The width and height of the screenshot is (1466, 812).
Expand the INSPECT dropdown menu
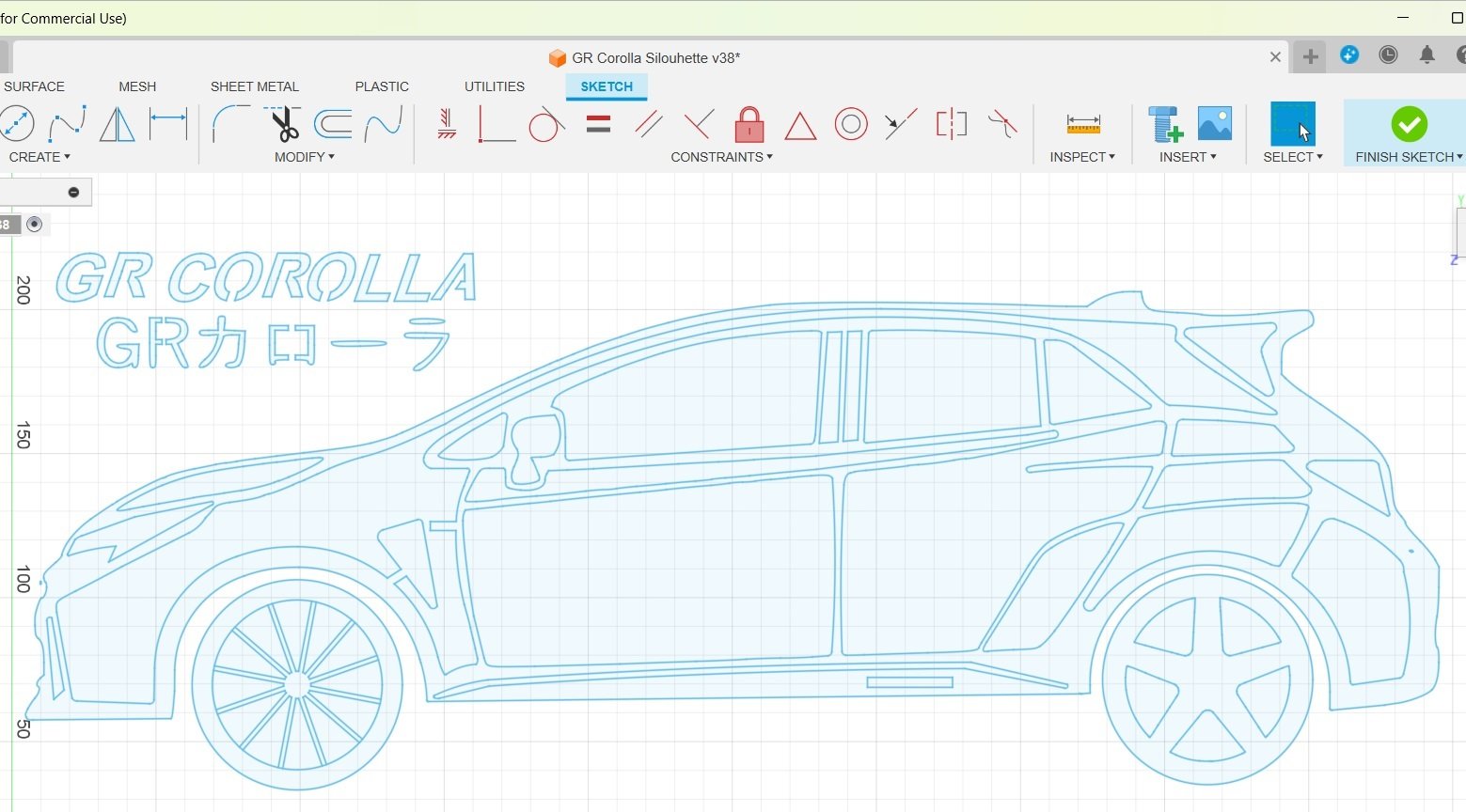[x=1082, y=157]
